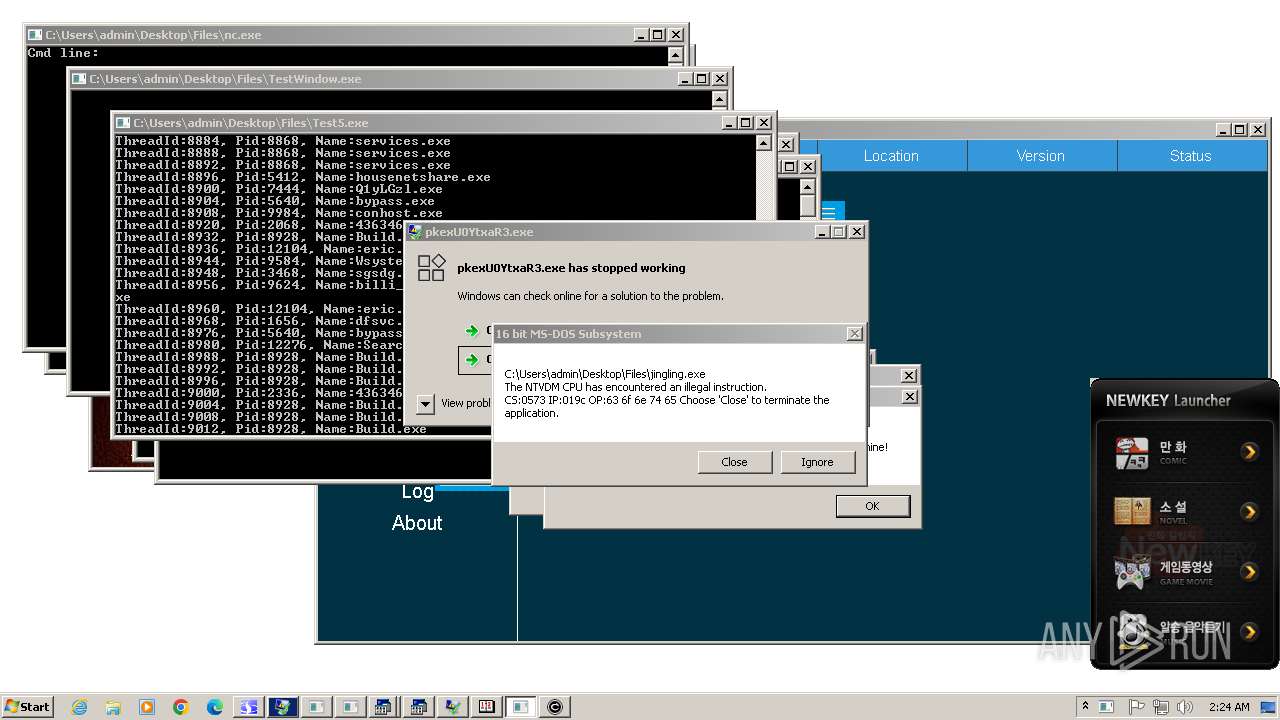Click OK in the message box behind

(x=872, y=506)
